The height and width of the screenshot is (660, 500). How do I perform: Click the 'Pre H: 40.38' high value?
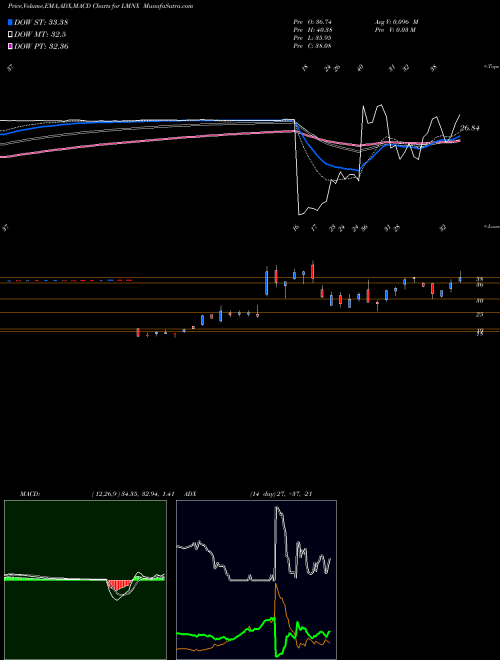pos(313,30)
